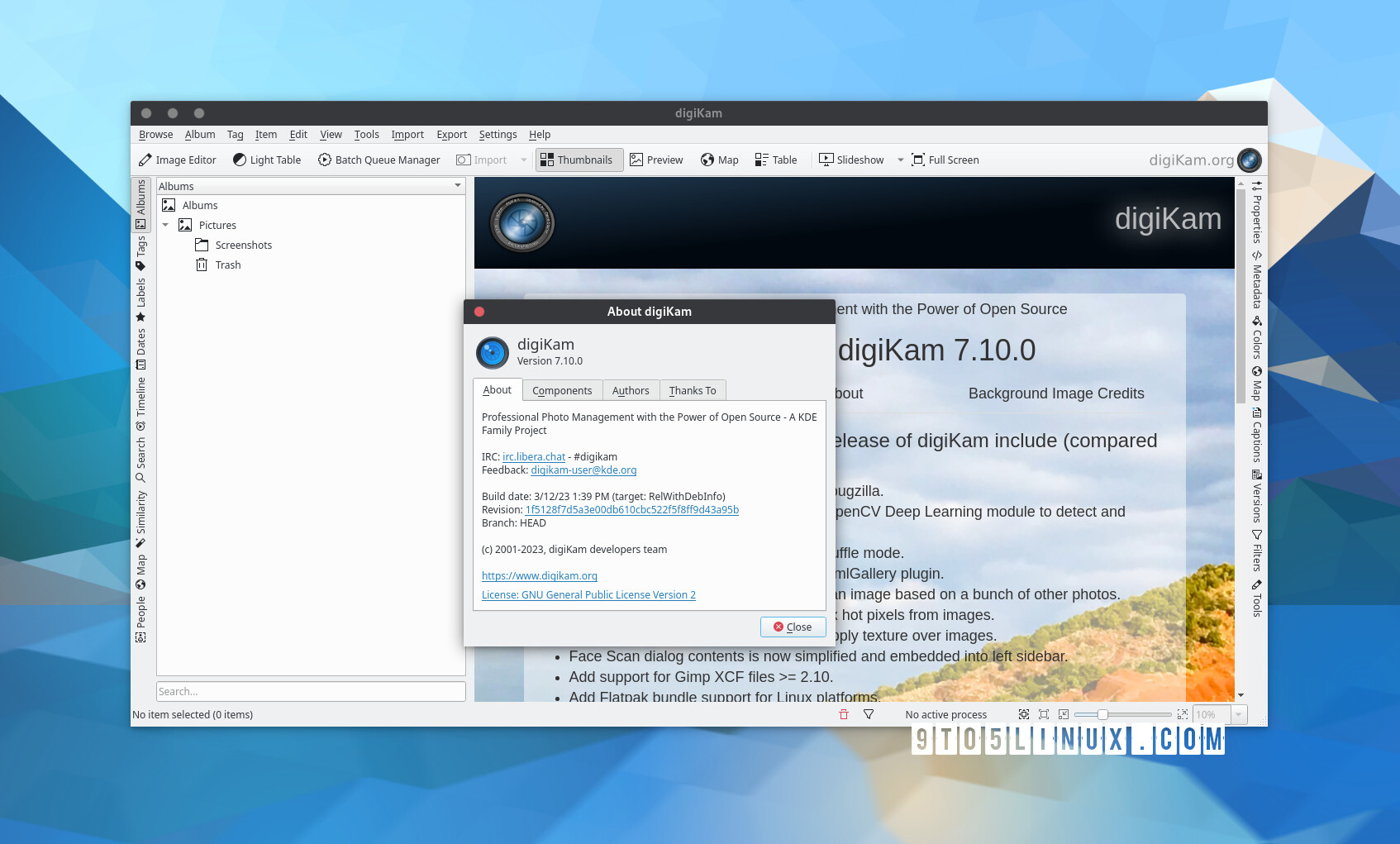The width and height of the screenshot is (1400, 844).
Task: Open the Import menu
Action: pos(407,135)
